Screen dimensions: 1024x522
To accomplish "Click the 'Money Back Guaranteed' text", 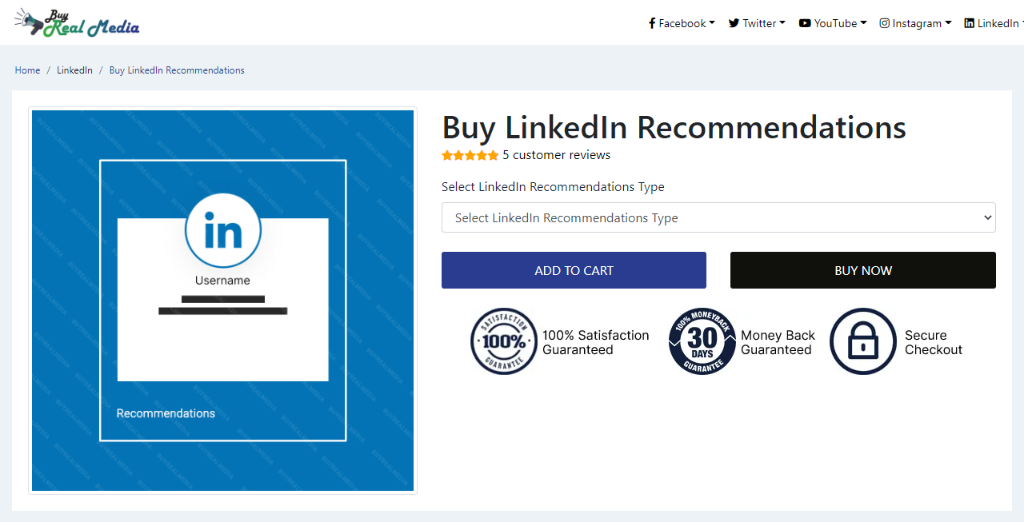I will click(778, 342).
